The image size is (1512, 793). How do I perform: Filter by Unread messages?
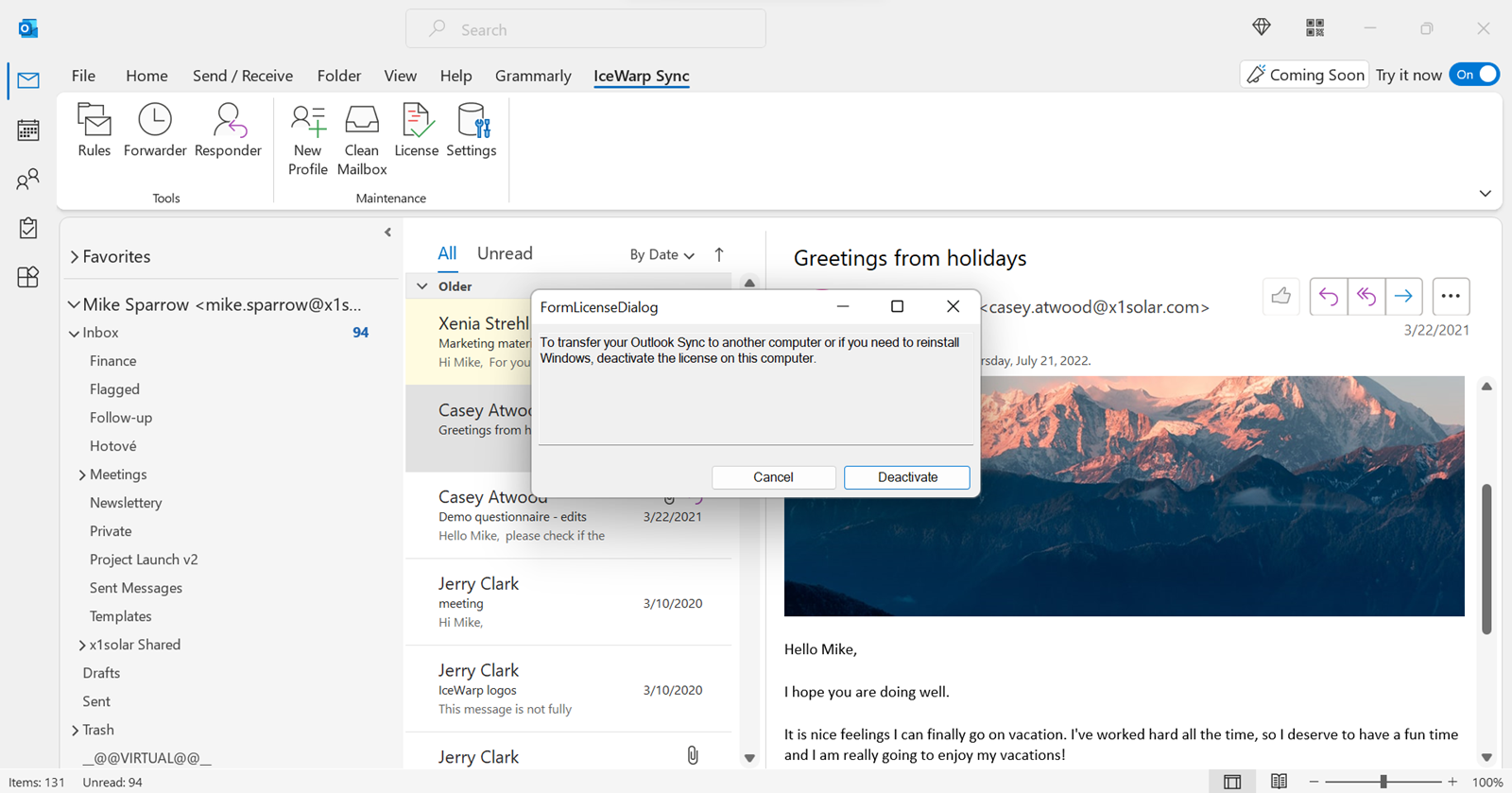(505, 253)
